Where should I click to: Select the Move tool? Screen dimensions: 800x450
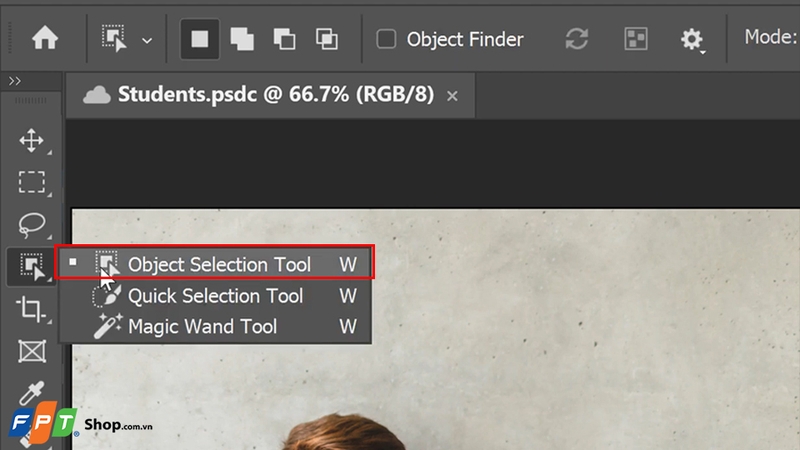click(32, 141)
